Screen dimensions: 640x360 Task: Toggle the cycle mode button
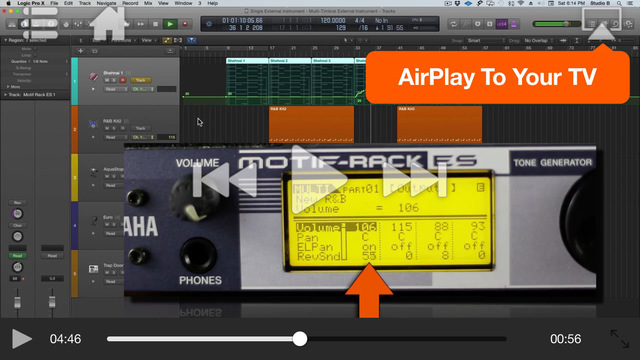click(x=453, y=24)
